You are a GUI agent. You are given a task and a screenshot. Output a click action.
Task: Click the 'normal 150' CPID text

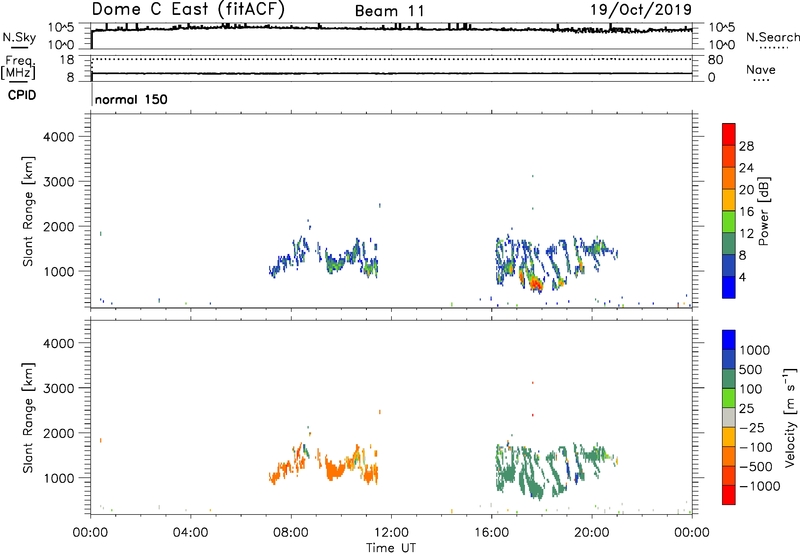click(x=131, y=99)
